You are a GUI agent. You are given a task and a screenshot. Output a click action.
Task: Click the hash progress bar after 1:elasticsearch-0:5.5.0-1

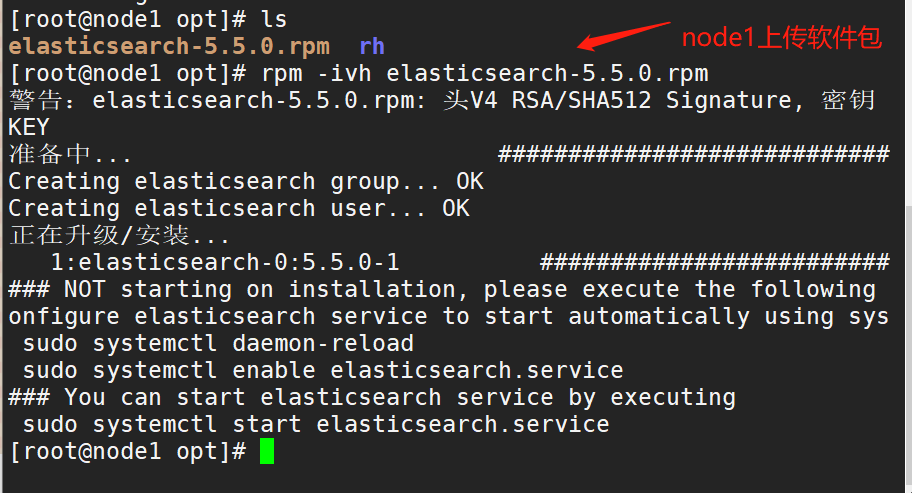click(x=715, y=262)
